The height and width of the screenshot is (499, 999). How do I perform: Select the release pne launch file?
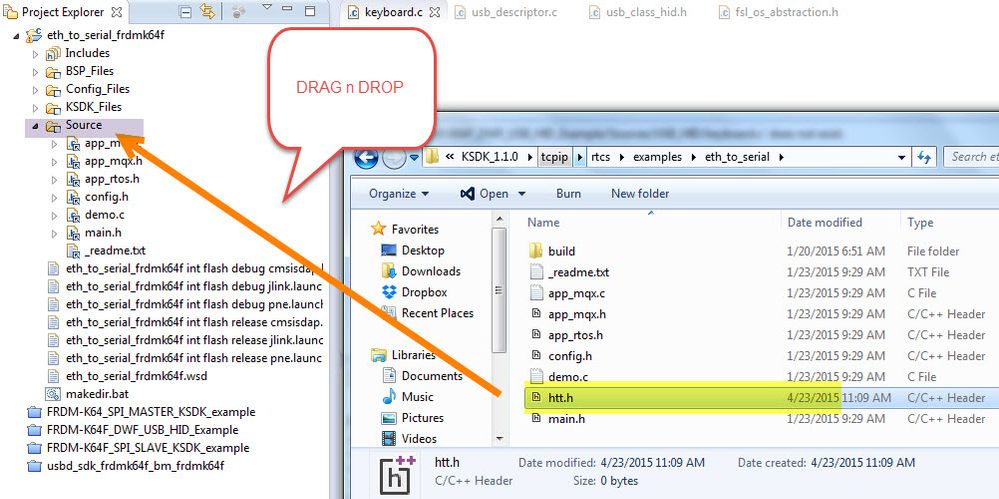click(x=194, y=358)
